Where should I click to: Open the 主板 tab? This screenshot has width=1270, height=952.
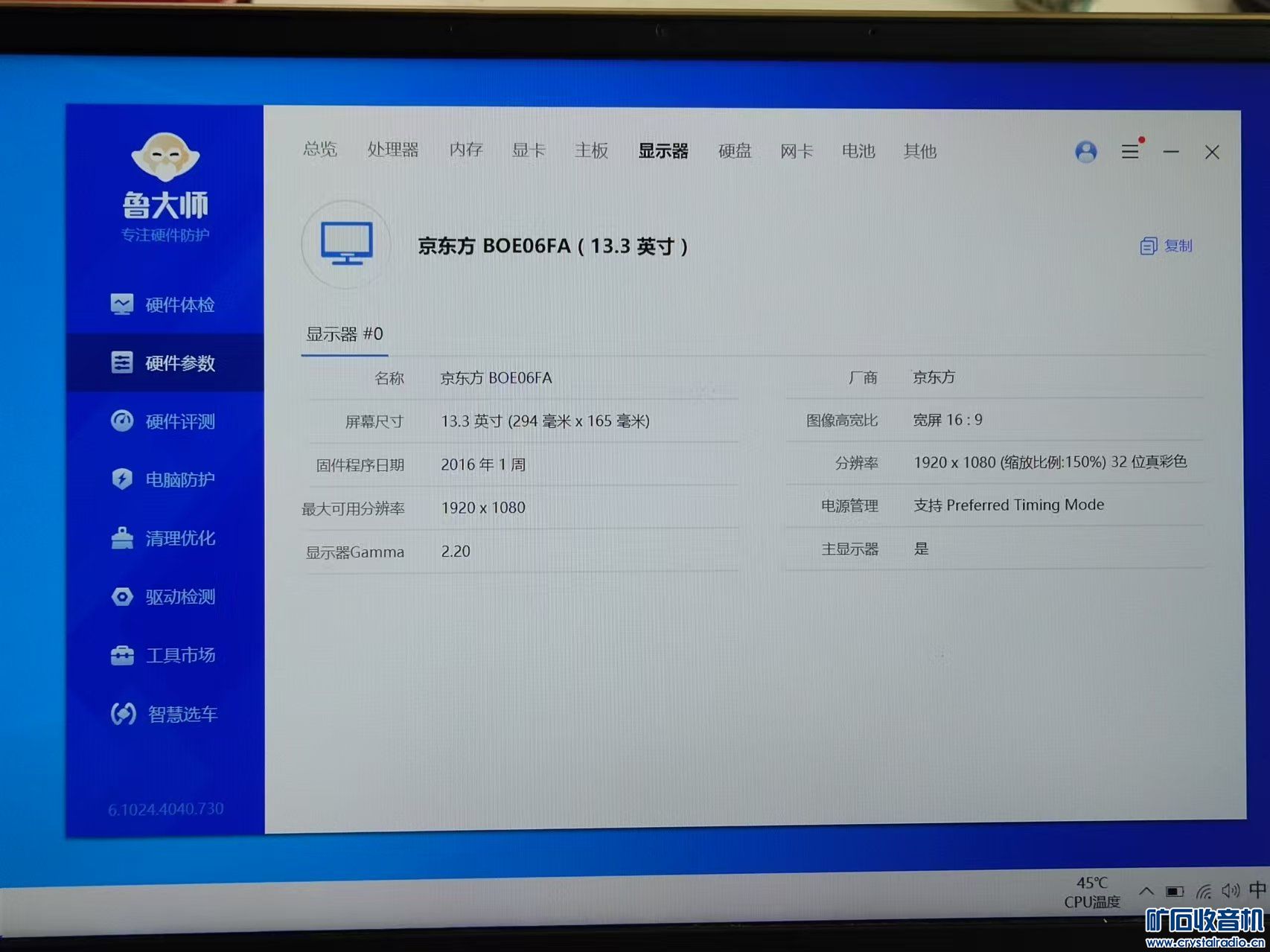click(x=592, y=150)
